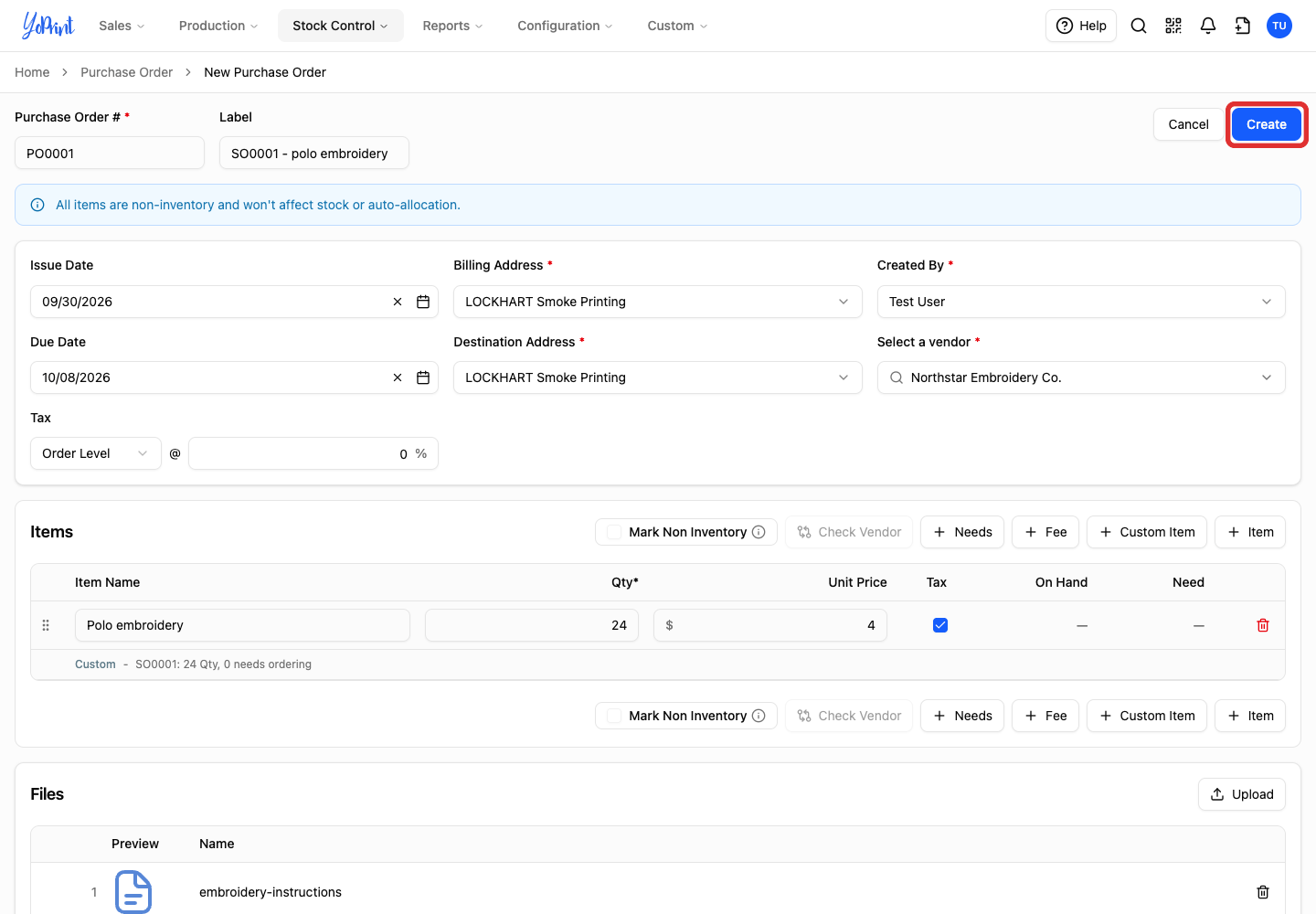Open the YoPrint logo home link

click(x=48, y=26)
